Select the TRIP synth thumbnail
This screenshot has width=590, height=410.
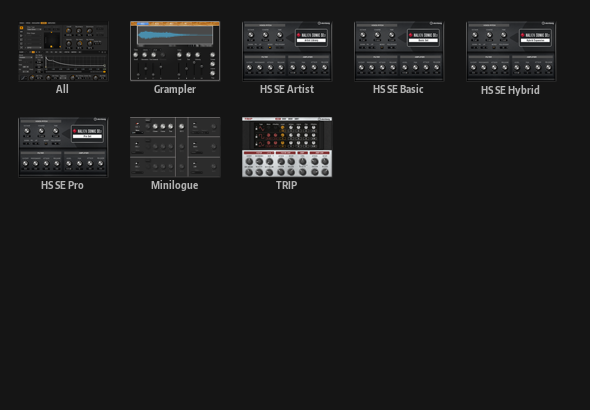287,147
